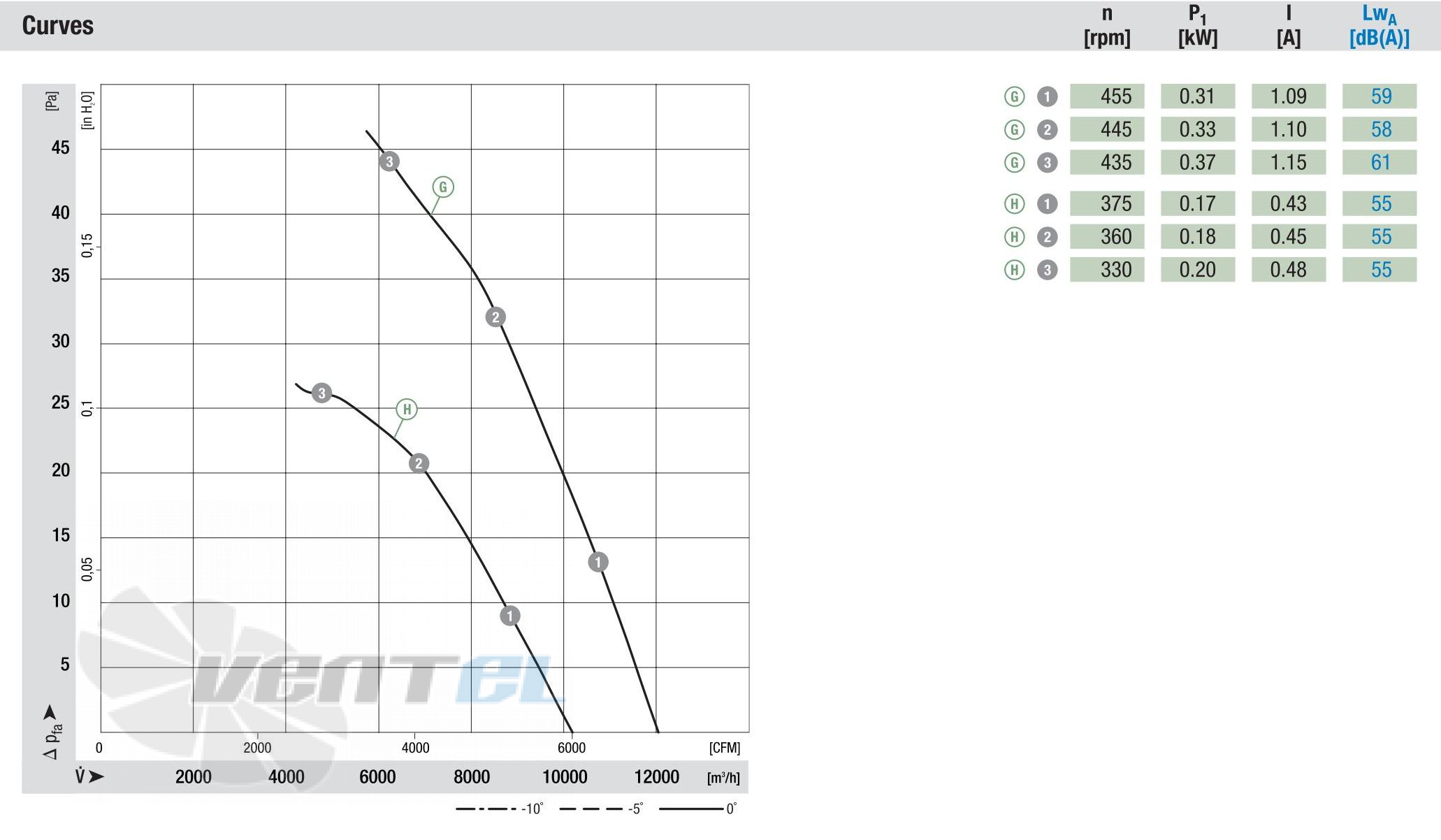Click the dashed -5° line legend
This screenshot has width=1441, height=840.
[601, 809]
